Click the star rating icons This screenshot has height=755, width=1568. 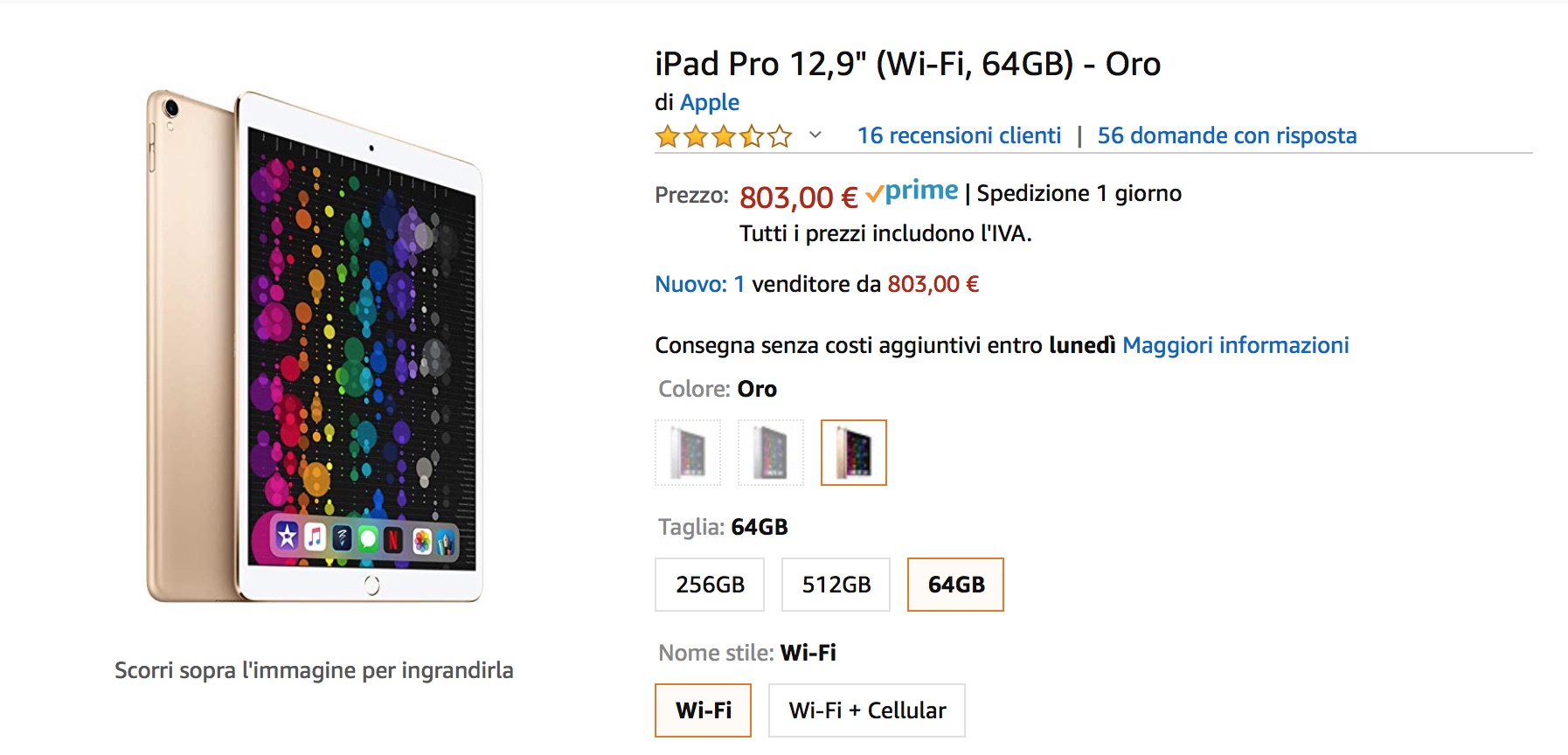[x=724, y=136]
